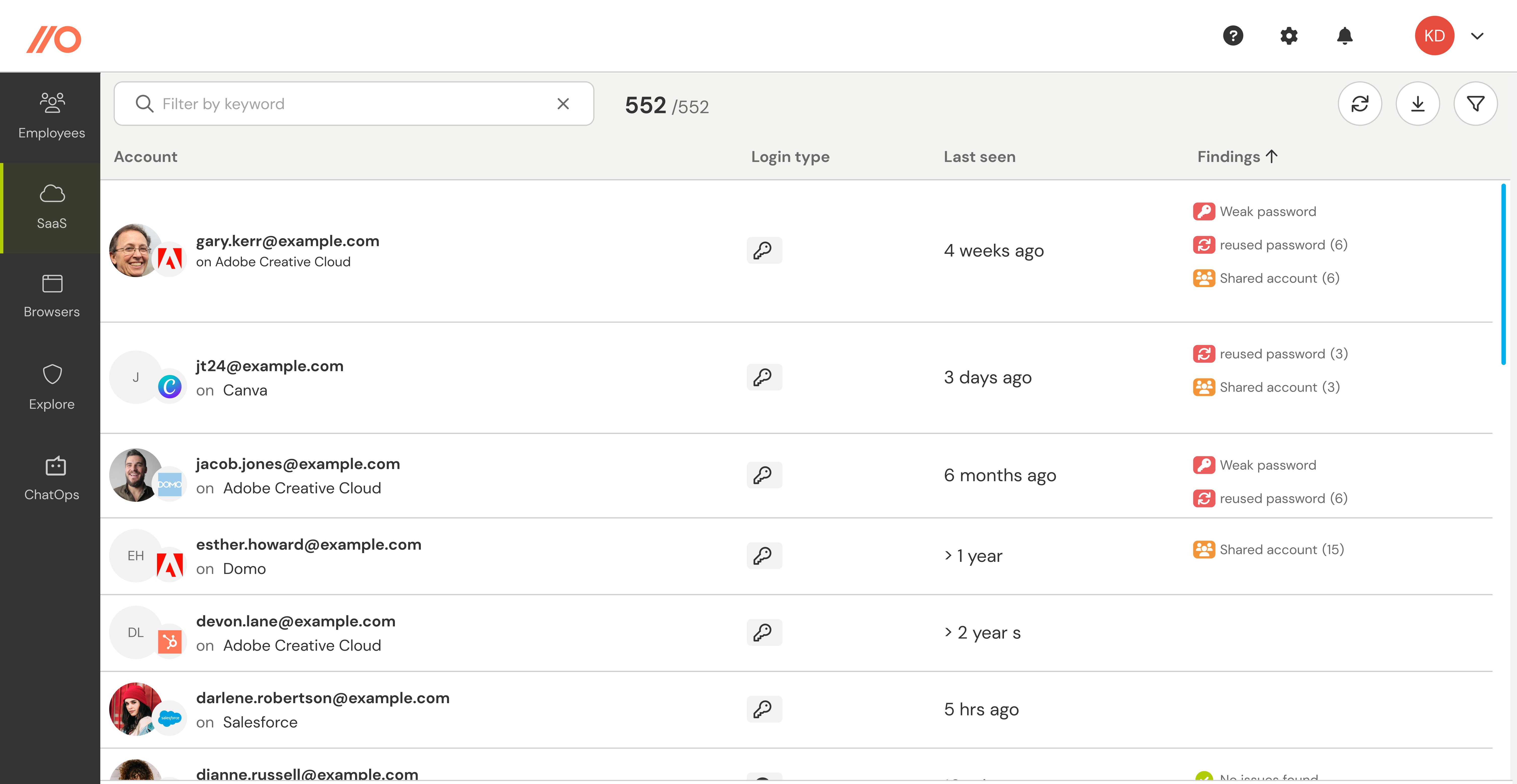1517x784 pixels.
Task: Click the Filter by keyword search input
Action: (354, 103)
